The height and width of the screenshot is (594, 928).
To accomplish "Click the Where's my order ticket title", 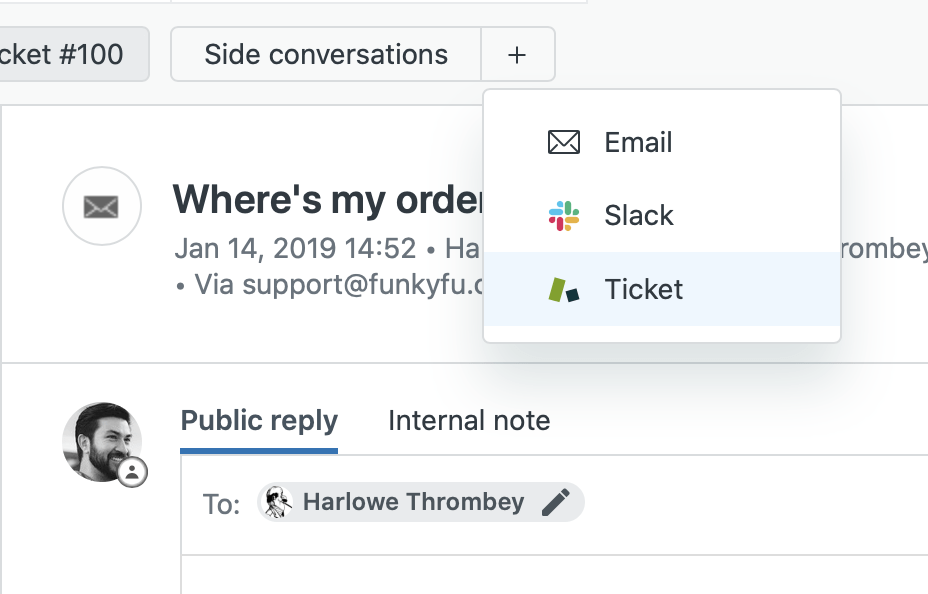I will (328, 199).
